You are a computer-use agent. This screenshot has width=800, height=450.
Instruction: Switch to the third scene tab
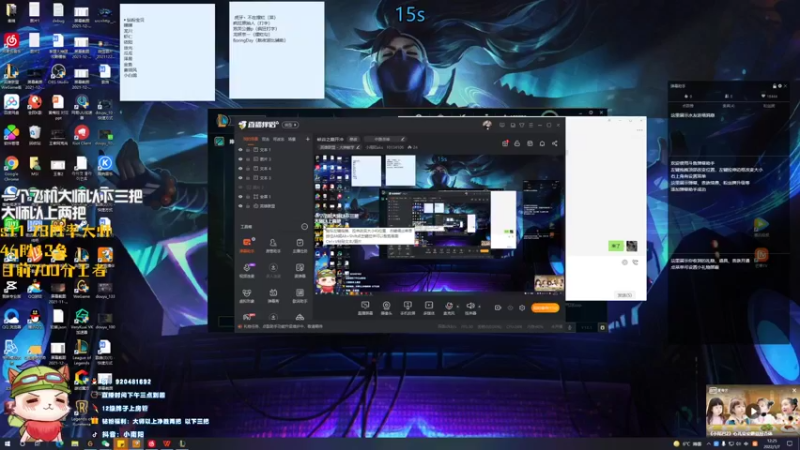pyautogui.click(x=279, y=139)
